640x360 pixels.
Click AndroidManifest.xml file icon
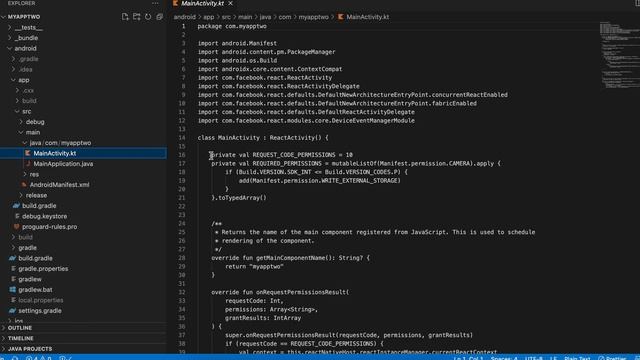pos(24,184)
